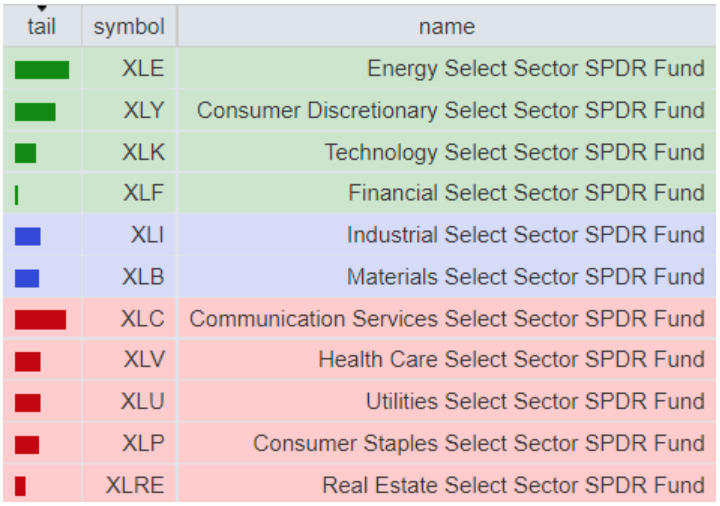
Task: Open Industrial Select Sector SPDR Fund row
Action: coord(525,235)
